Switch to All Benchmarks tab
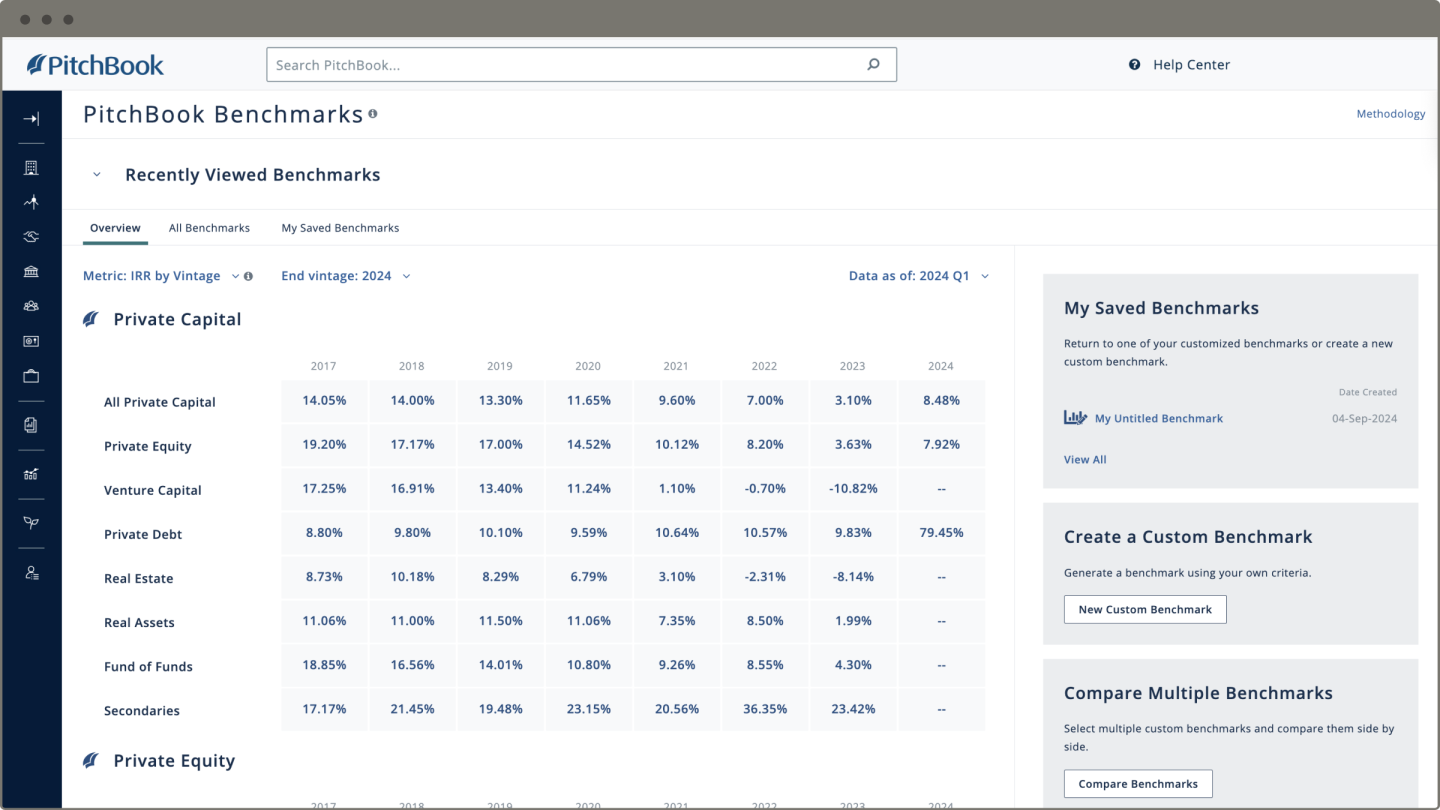This screenshot has width=1440, height=810. pyautogui.click(x=209, y=228)
